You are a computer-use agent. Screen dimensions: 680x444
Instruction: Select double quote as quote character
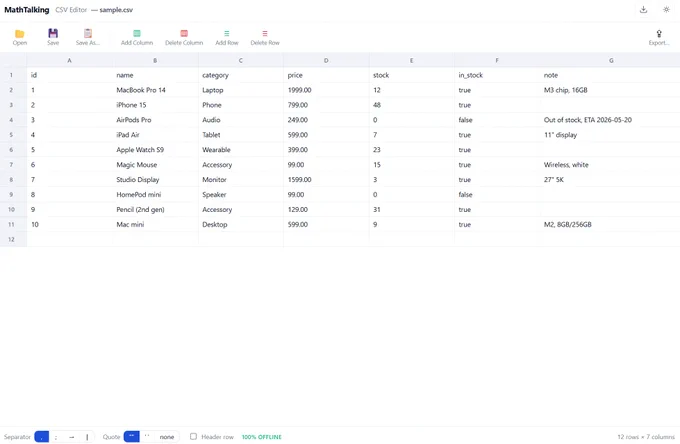click(131, 437)
